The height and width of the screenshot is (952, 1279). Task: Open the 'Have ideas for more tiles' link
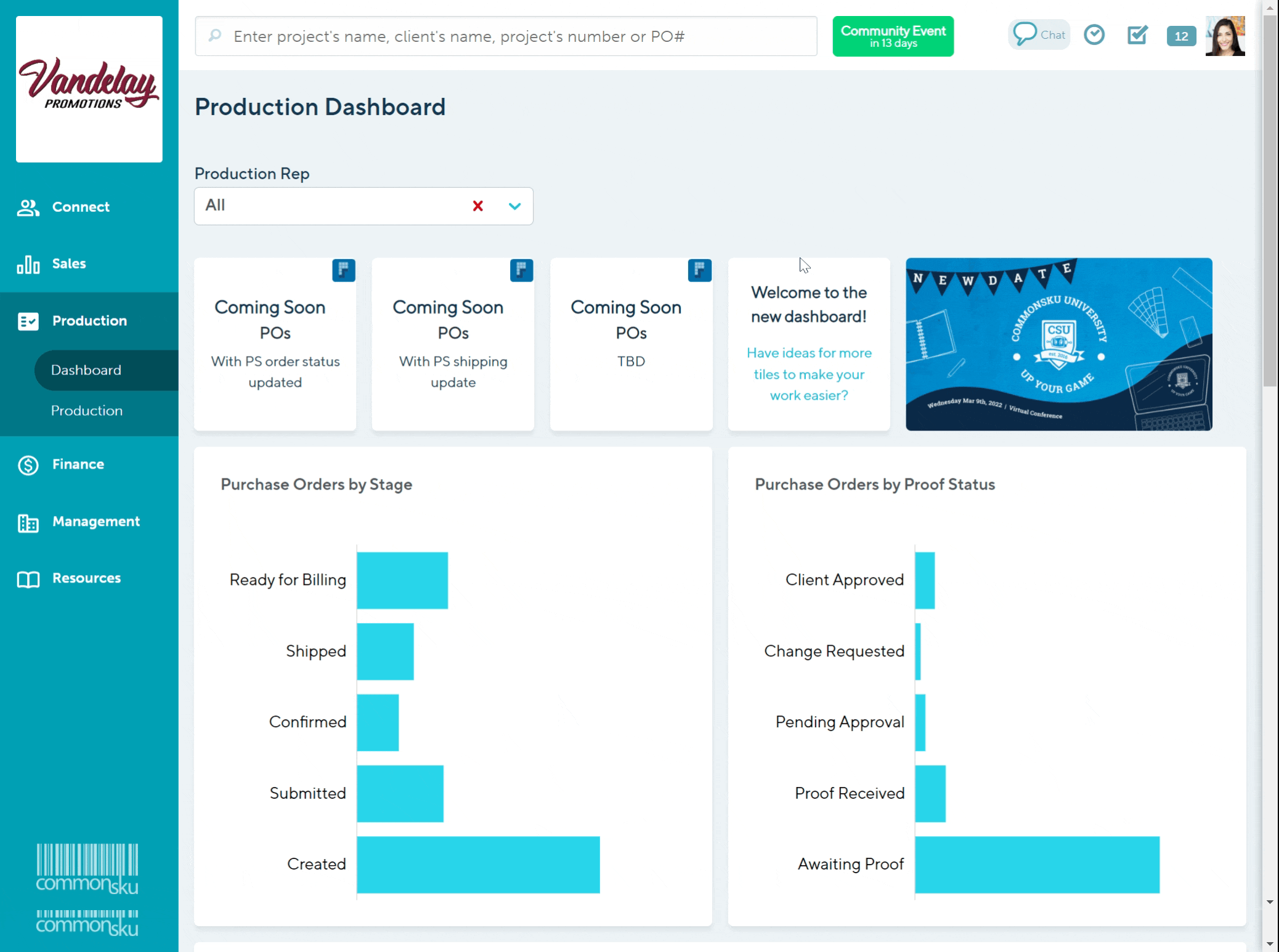click(808, 374)
